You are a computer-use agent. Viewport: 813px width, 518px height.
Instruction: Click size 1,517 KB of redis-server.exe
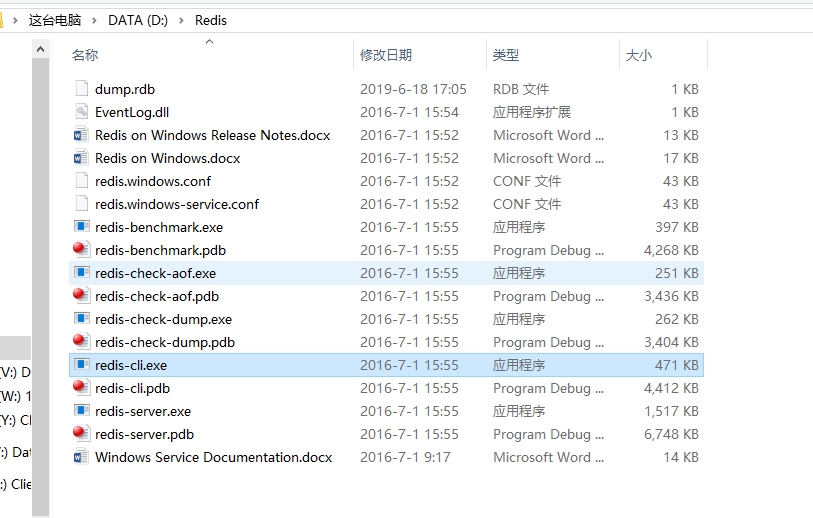pos(671,411)
